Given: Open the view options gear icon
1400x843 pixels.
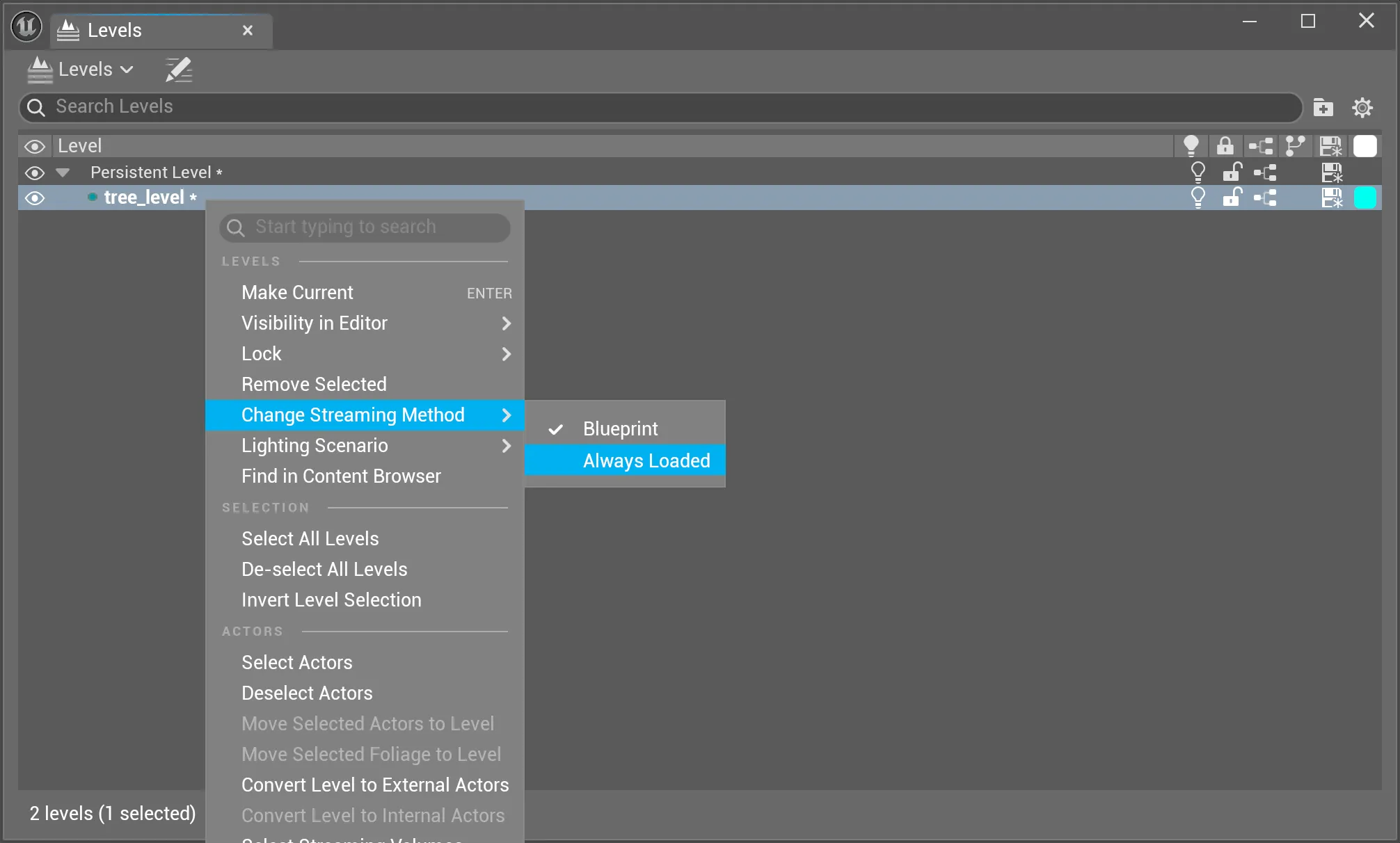Looking at the screenshot, I should coord(1362,107).
